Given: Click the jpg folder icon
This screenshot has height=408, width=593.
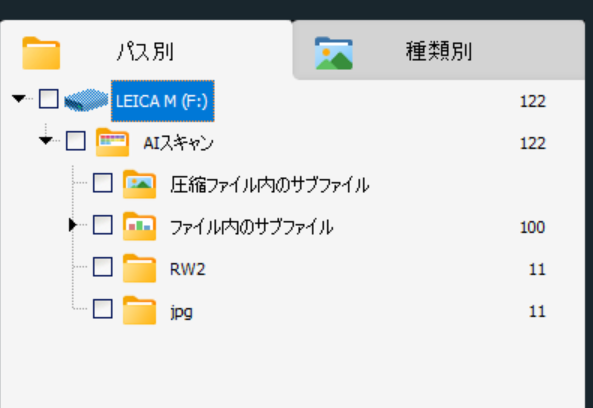Looking at the screenshot, I should tap(139, 310).
